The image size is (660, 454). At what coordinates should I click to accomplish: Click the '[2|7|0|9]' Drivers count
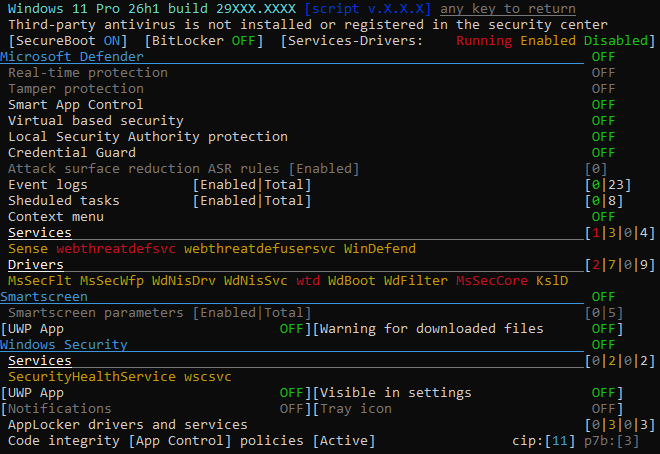620,264
